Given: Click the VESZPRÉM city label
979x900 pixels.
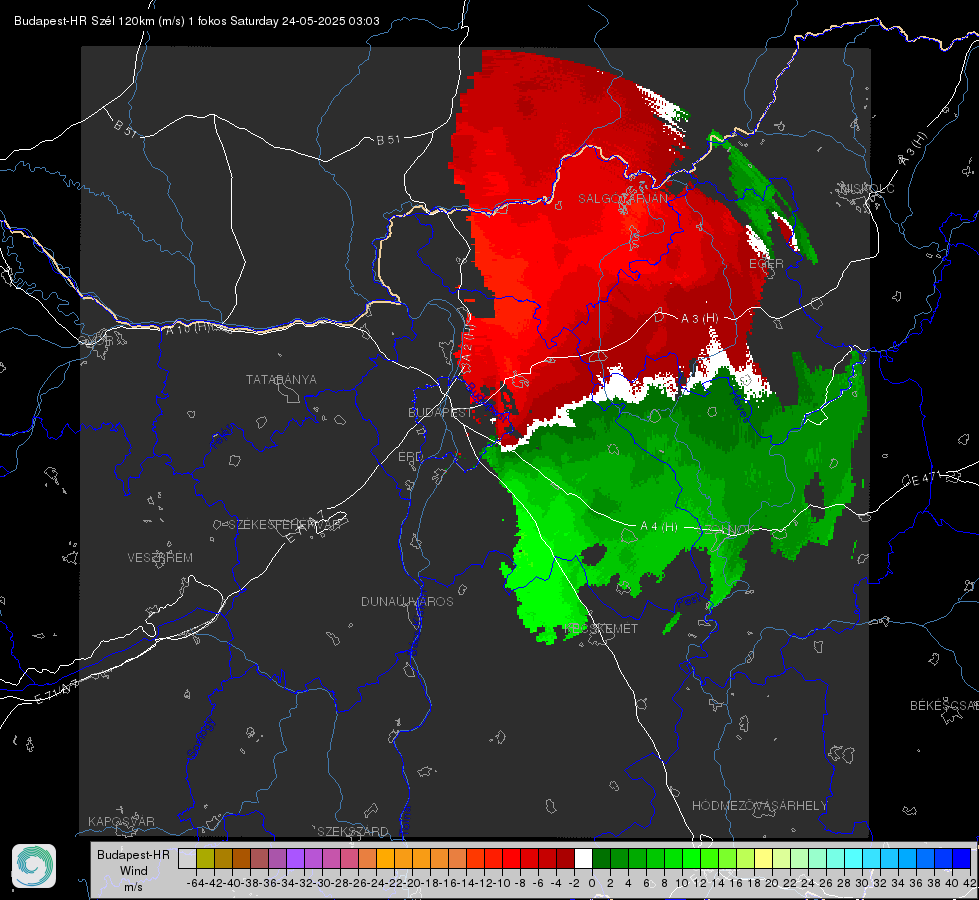Looking at the screenshot, I should 160,557.
